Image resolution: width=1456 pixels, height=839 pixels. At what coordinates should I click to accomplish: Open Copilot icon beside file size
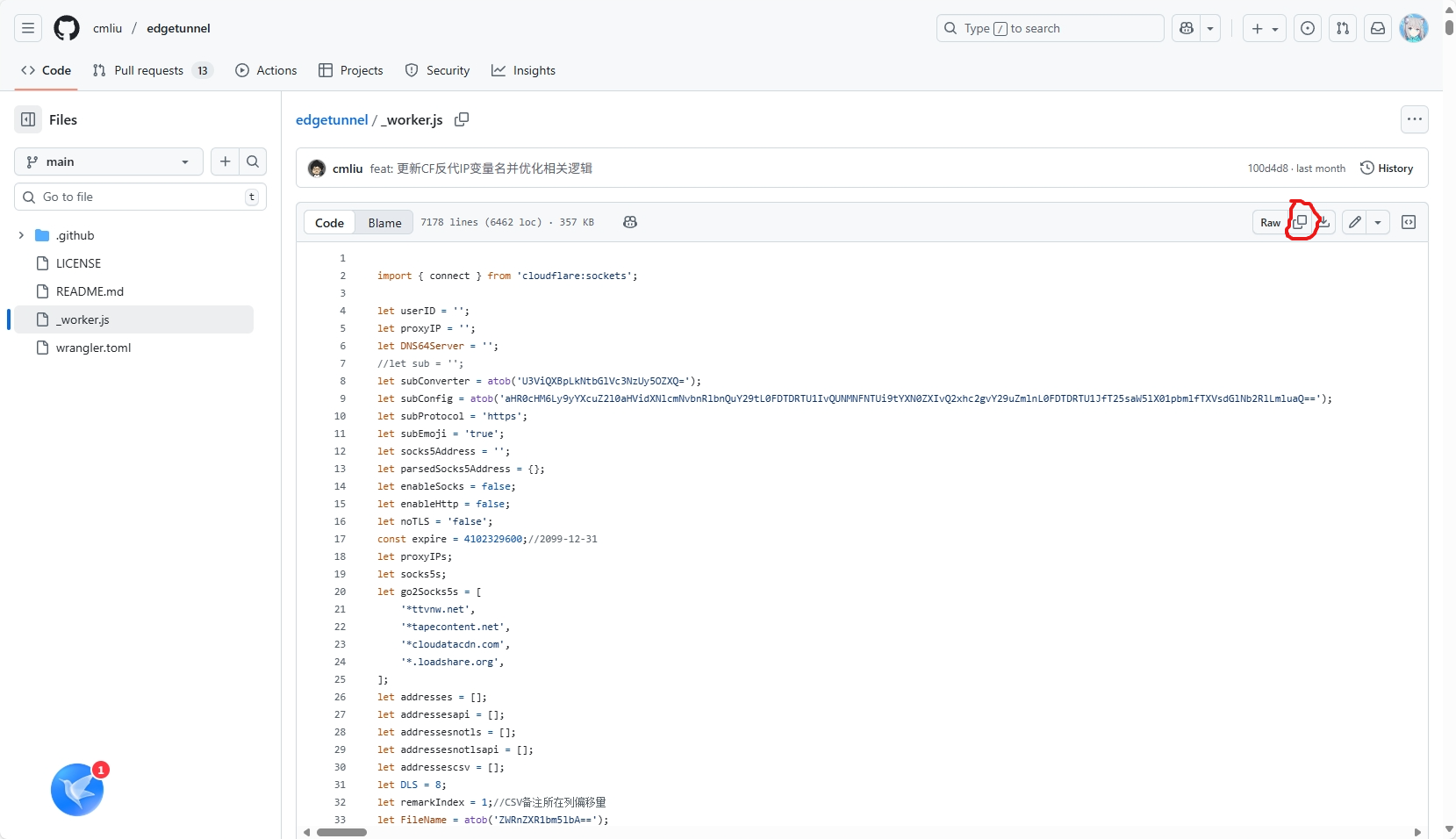[630, 222]
